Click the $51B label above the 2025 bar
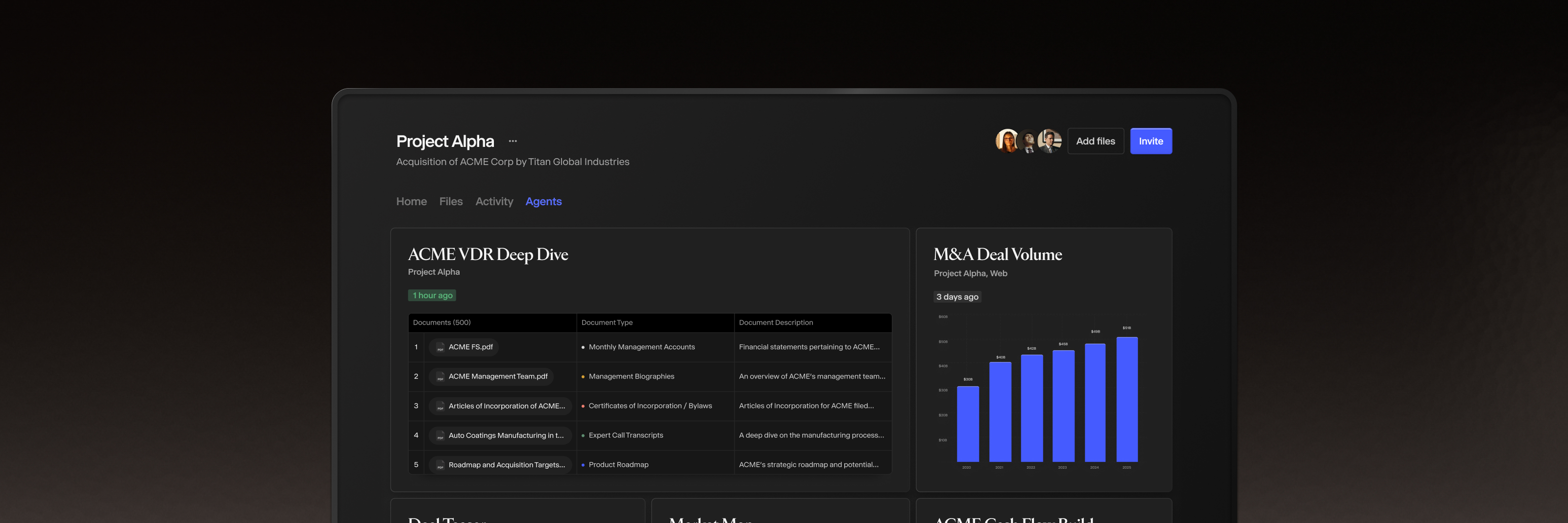This screenshot has width=1568, height=523. (1127, 328)
